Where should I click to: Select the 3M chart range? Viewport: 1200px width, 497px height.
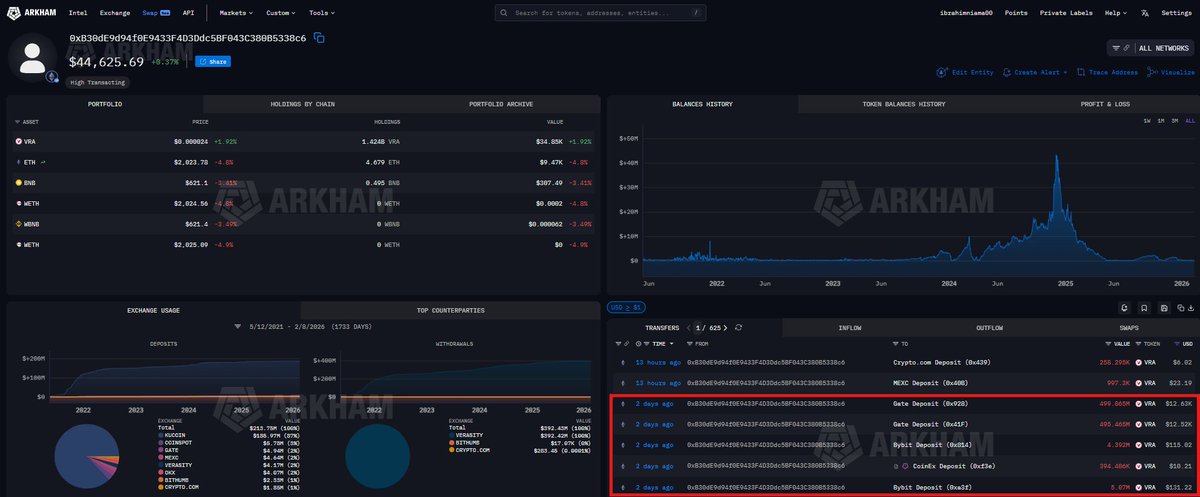1176,121
